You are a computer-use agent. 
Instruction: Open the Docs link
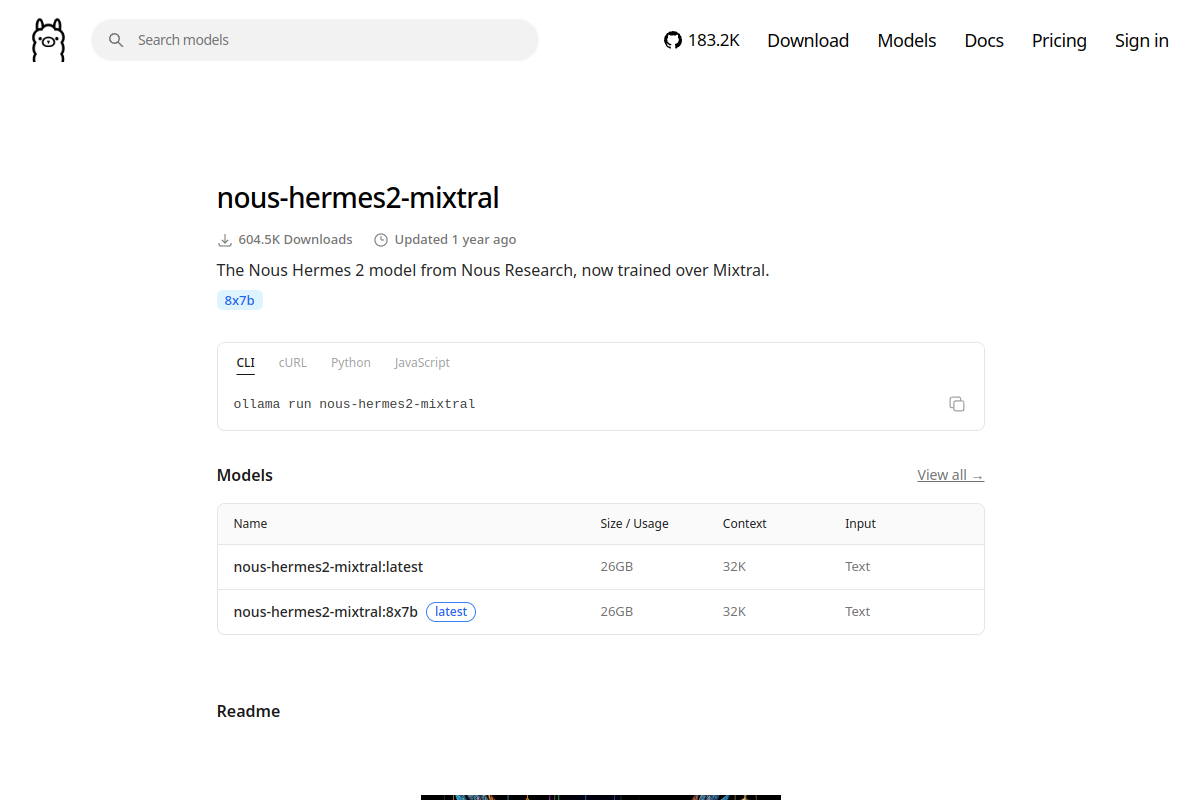[984, 40]
